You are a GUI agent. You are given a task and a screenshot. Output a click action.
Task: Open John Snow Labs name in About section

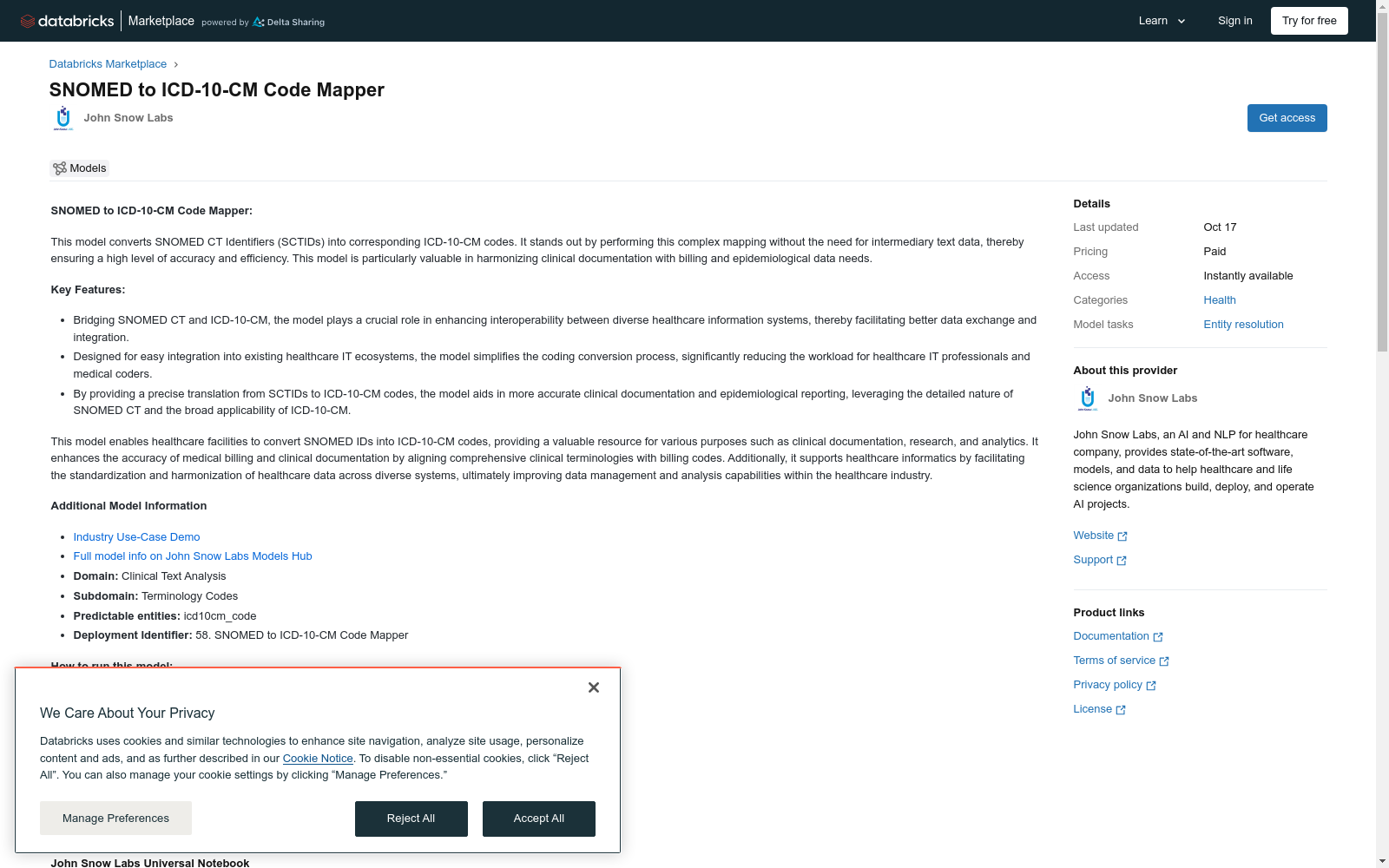click(1153, 398)
